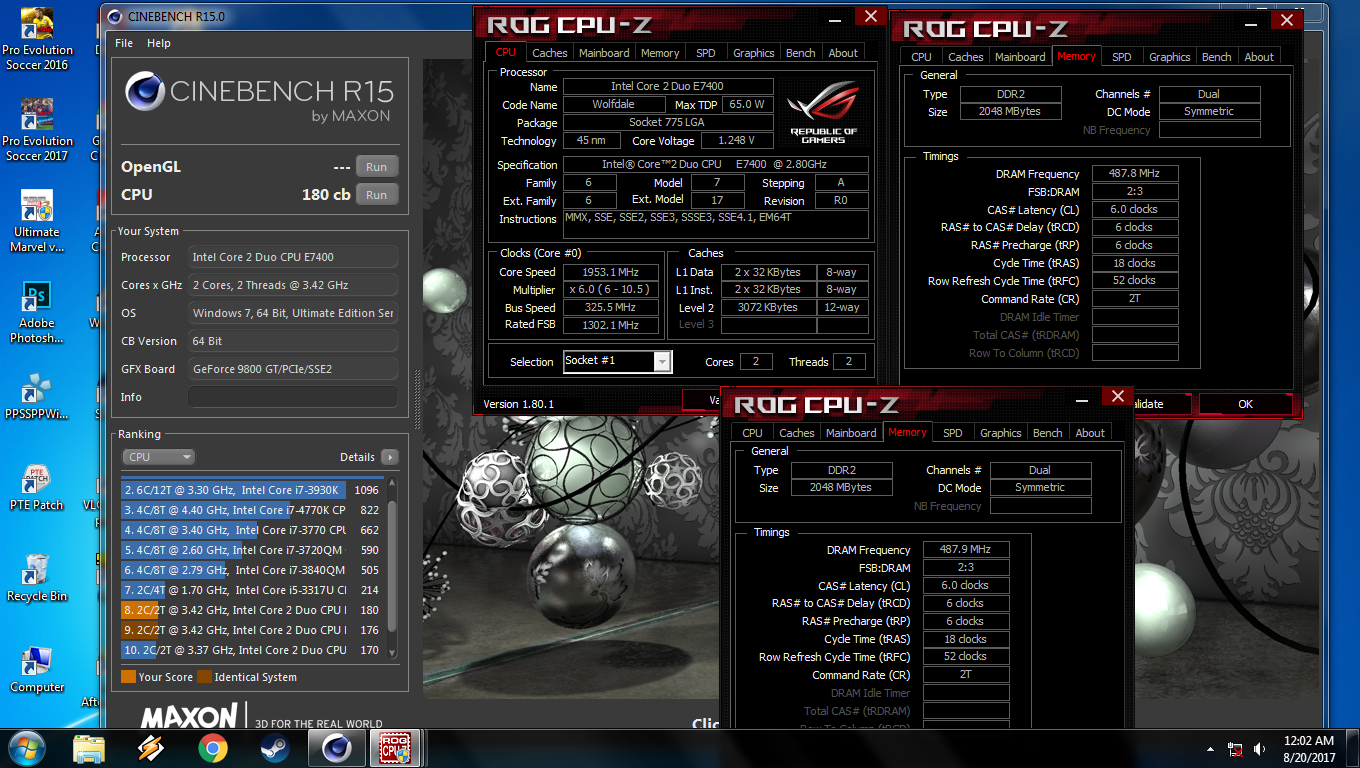
Task: Select ranking row i5-3317U score 214
Action: pyautogui.click(x=252, y=590)
